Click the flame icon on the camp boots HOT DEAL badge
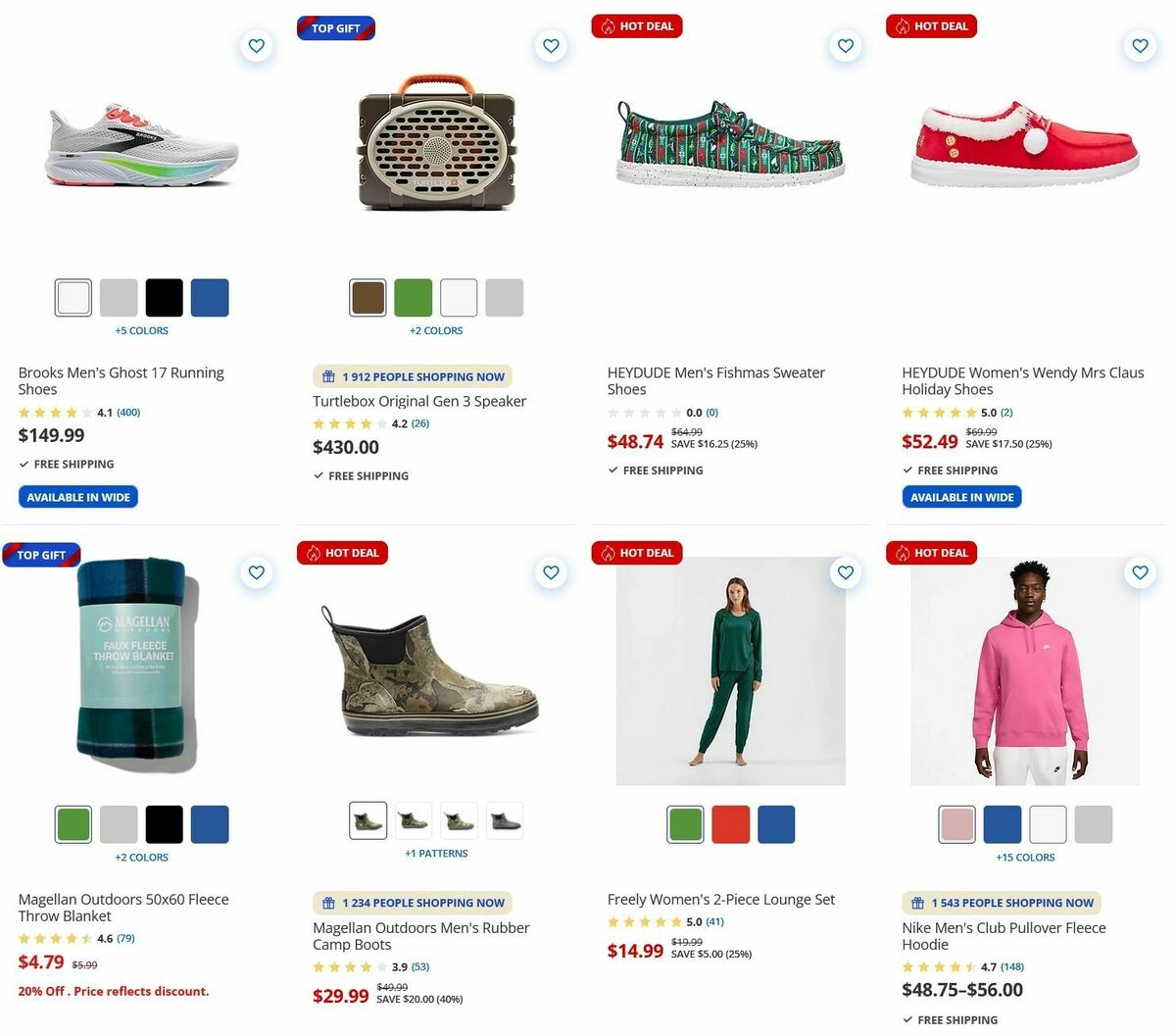 (x=315, y=553)
